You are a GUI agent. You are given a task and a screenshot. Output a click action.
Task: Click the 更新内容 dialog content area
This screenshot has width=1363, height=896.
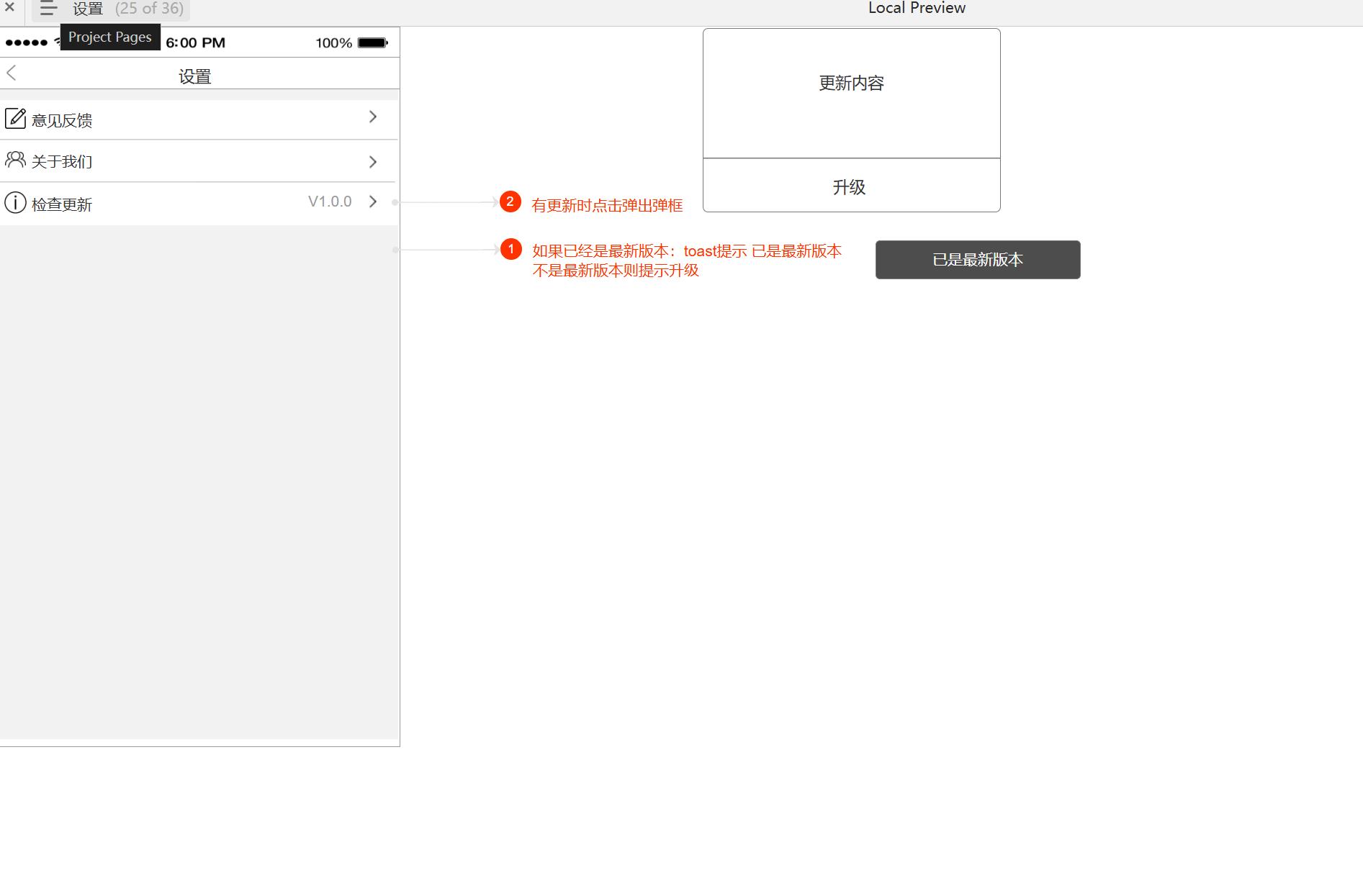[x=851, y=93]
